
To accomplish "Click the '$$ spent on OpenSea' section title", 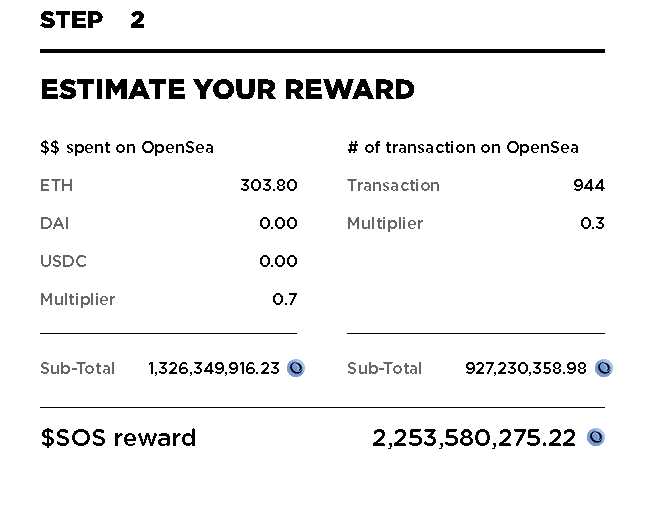I will click(127, 148).
